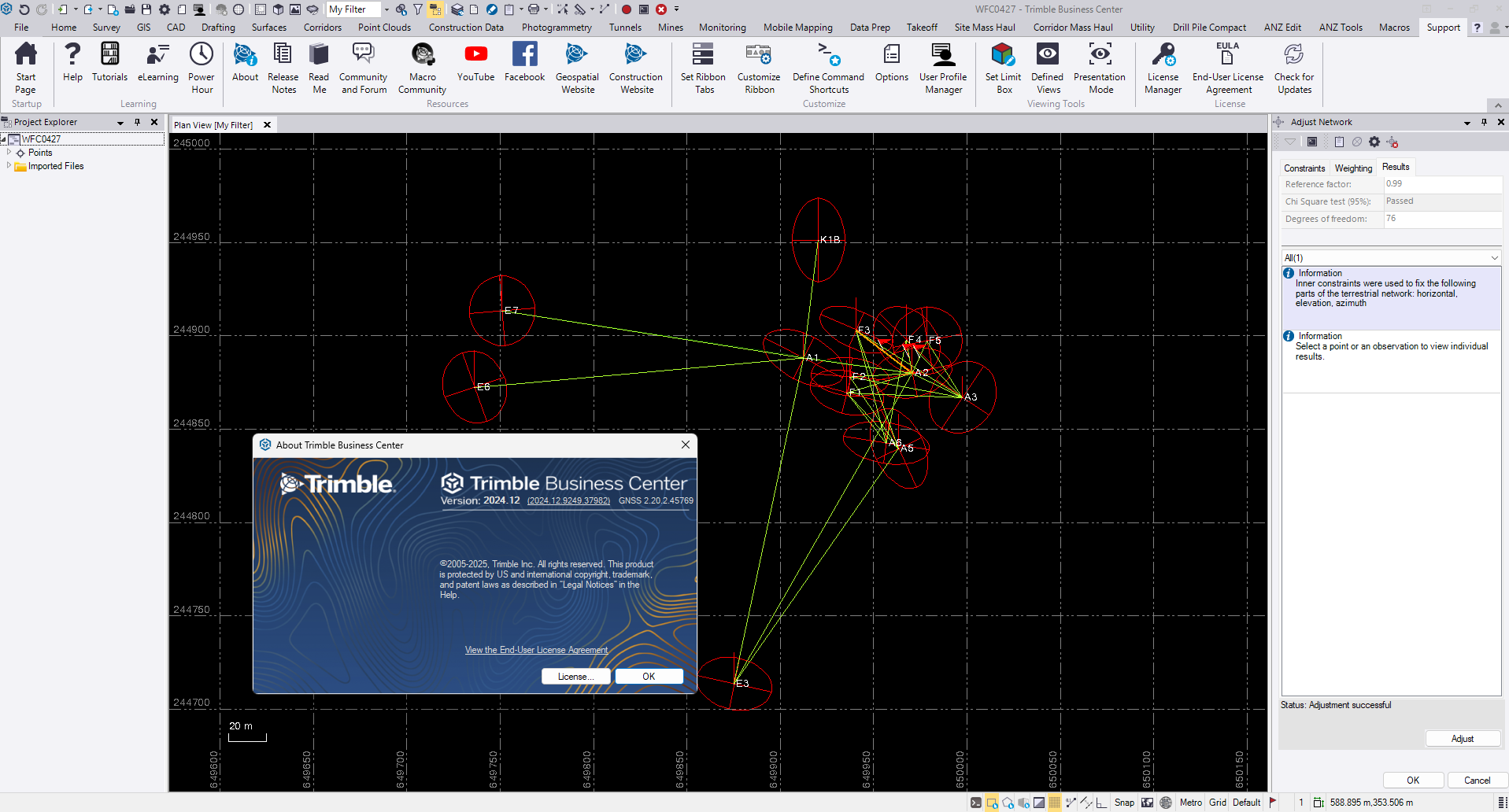
Task: Switch to the Constraints tab
Action: pyautogui.click(x=1304, y=168)
